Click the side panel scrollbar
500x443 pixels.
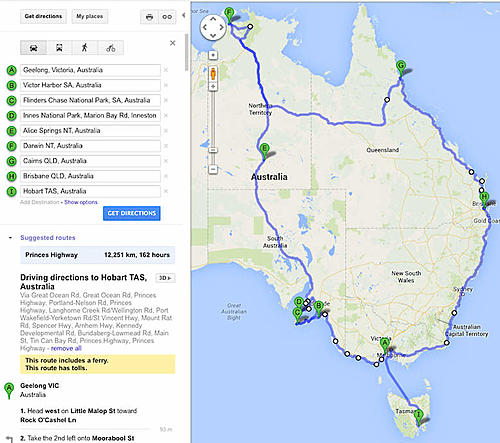pos(186,52)
